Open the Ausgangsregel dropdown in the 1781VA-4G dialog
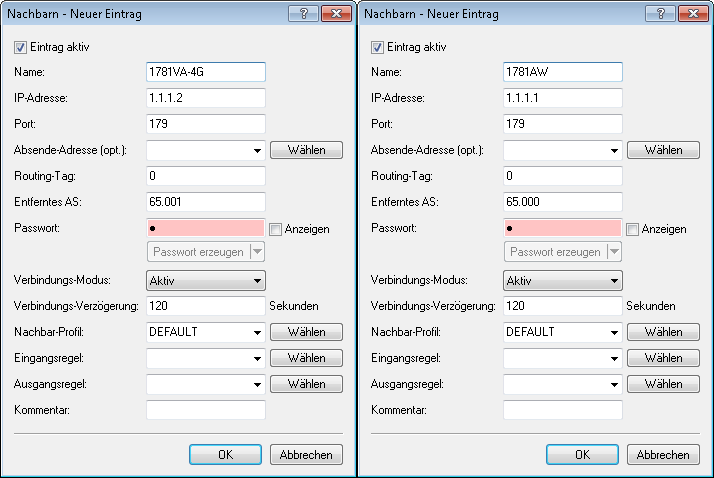Viewport: 714px width, 478px height. pyautogui.click(x=257, y=383)
